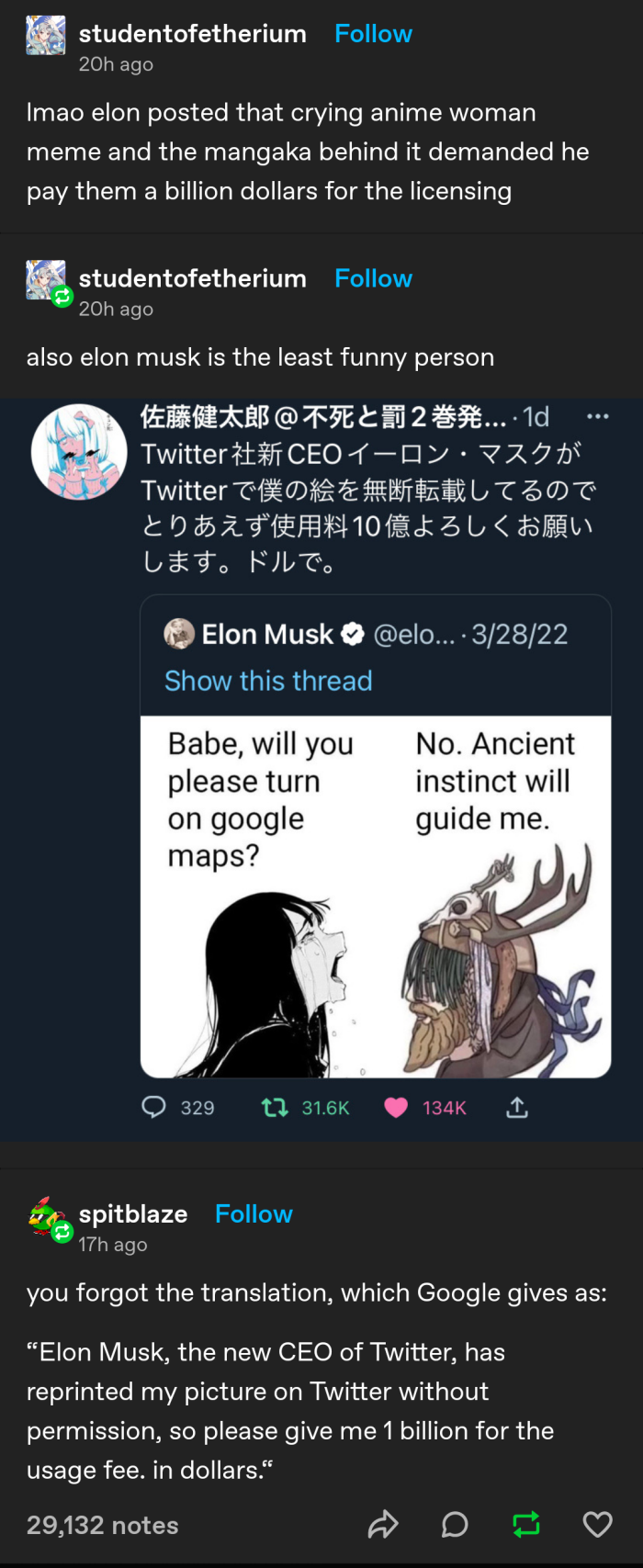Screen dimensions: 643x1568
Task: Follow studentofetherium from the first post
Action: coord(373,34)
